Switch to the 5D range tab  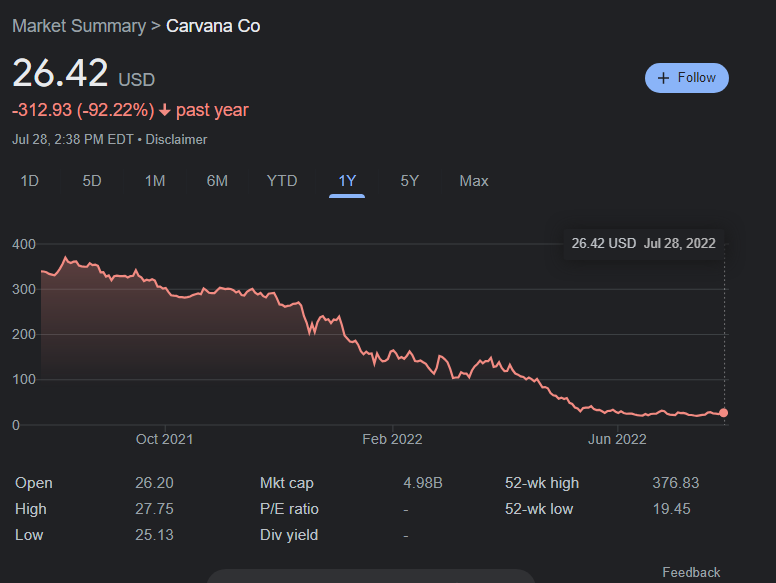click(x=92, y=181)
